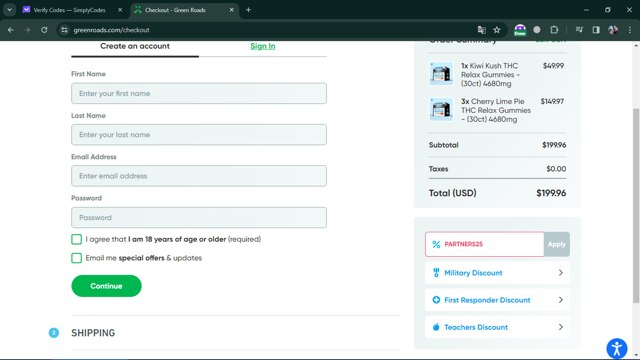Click the Cherry Lime Pie gummies thumbnail
The height and width of the screenshot is (360, 640).
click(x=441, y=109)
